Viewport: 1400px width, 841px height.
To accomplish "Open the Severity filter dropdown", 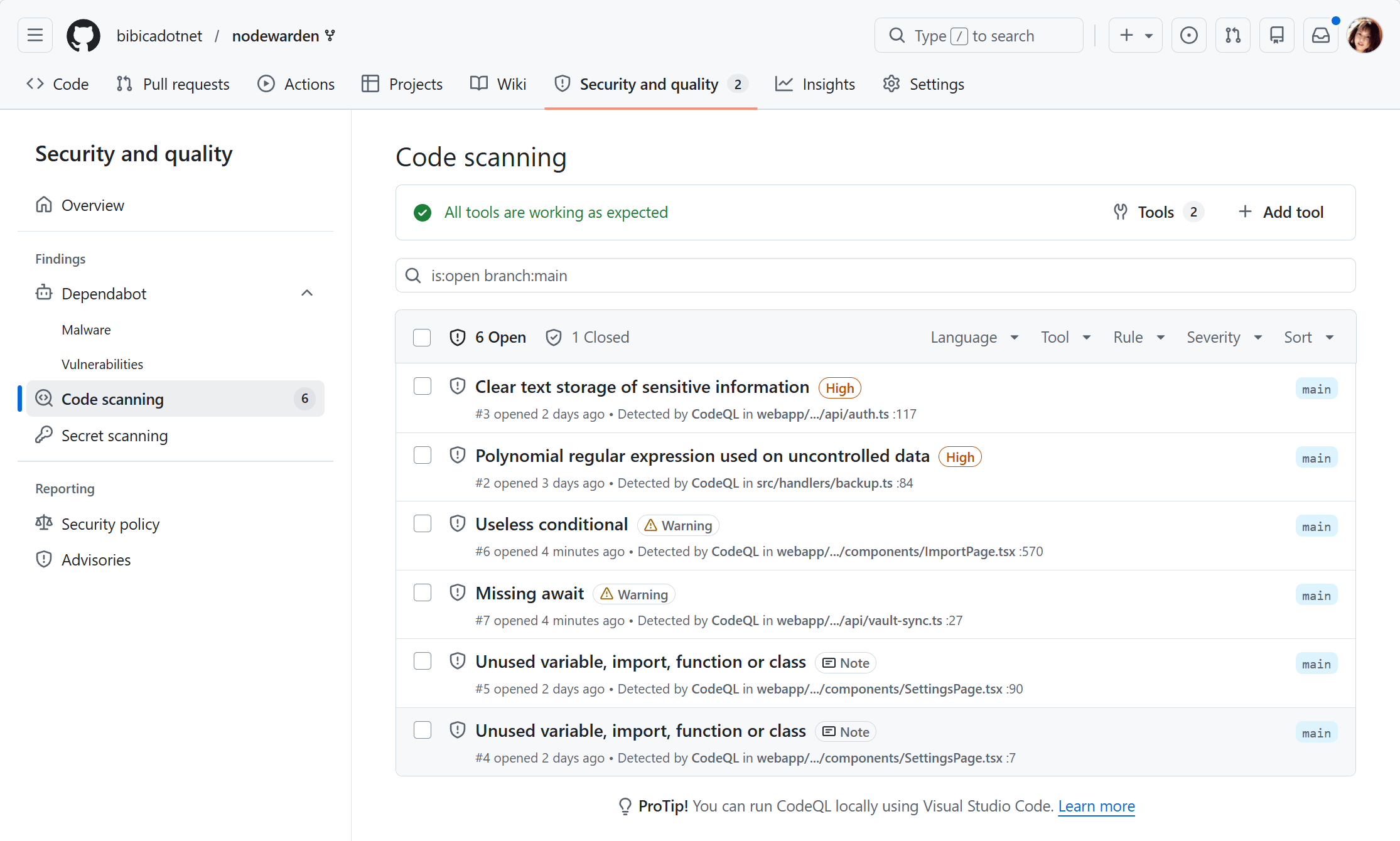I will 1224,338.
